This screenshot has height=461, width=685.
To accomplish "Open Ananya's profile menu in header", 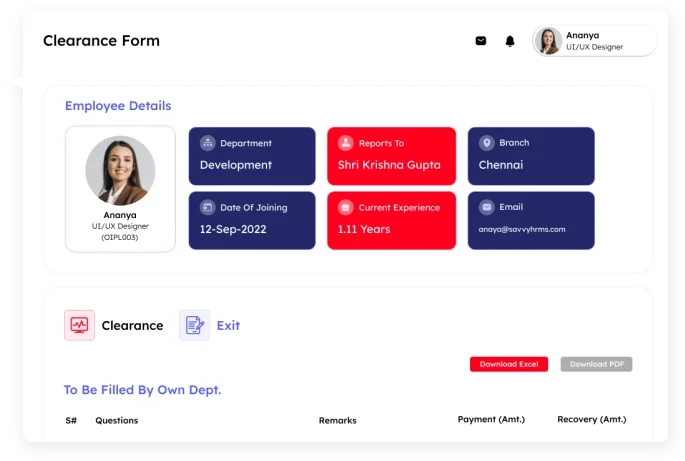I will tap(595, 41).
